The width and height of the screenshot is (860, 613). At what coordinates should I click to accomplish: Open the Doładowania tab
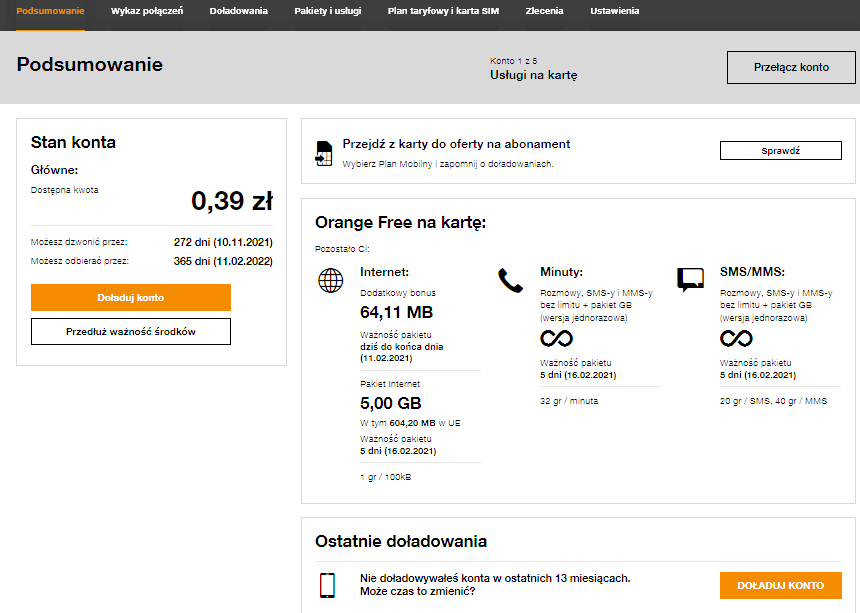click(x=238, y=11)
